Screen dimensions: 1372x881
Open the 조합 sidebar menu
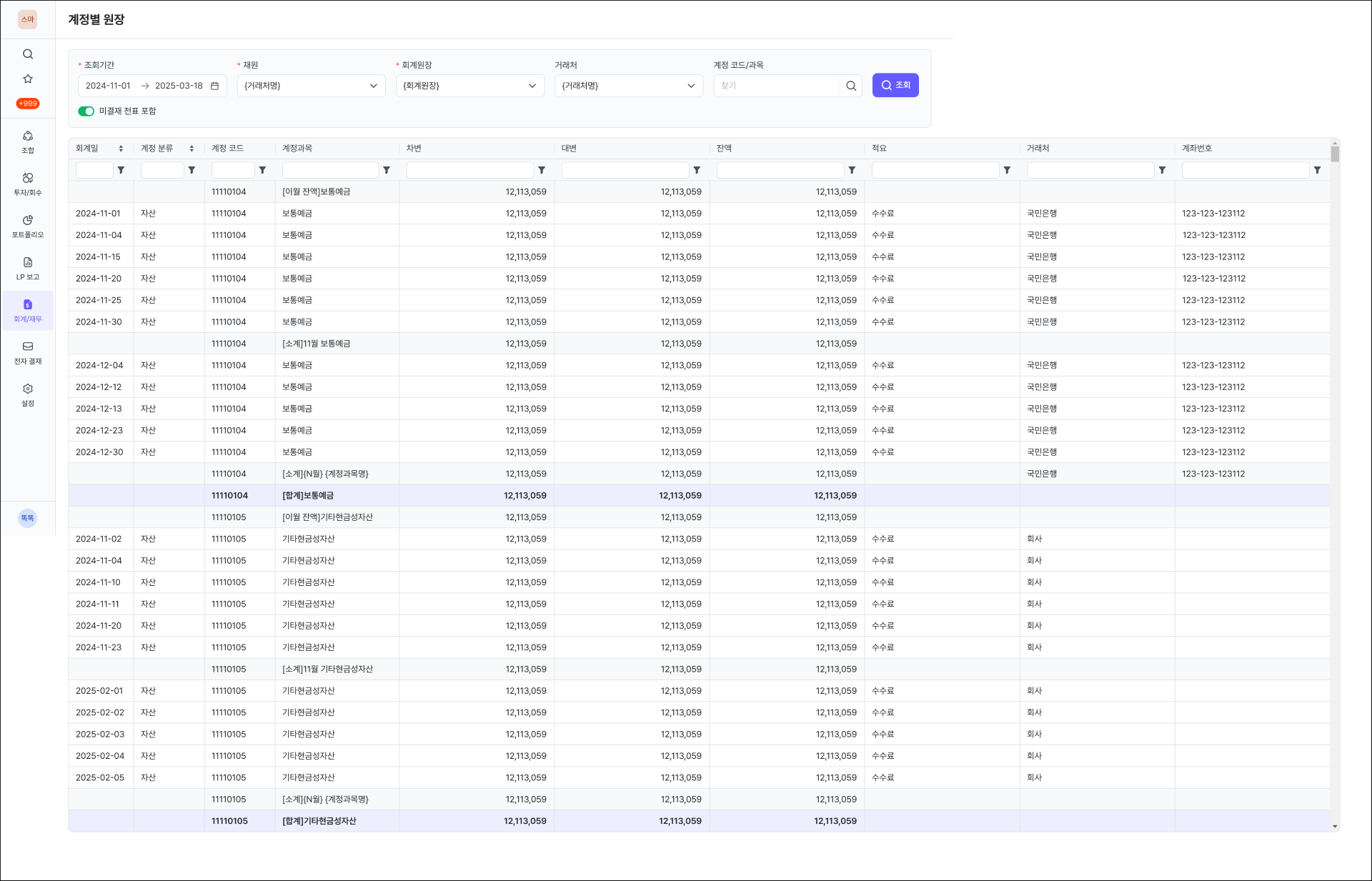[28, 141]
